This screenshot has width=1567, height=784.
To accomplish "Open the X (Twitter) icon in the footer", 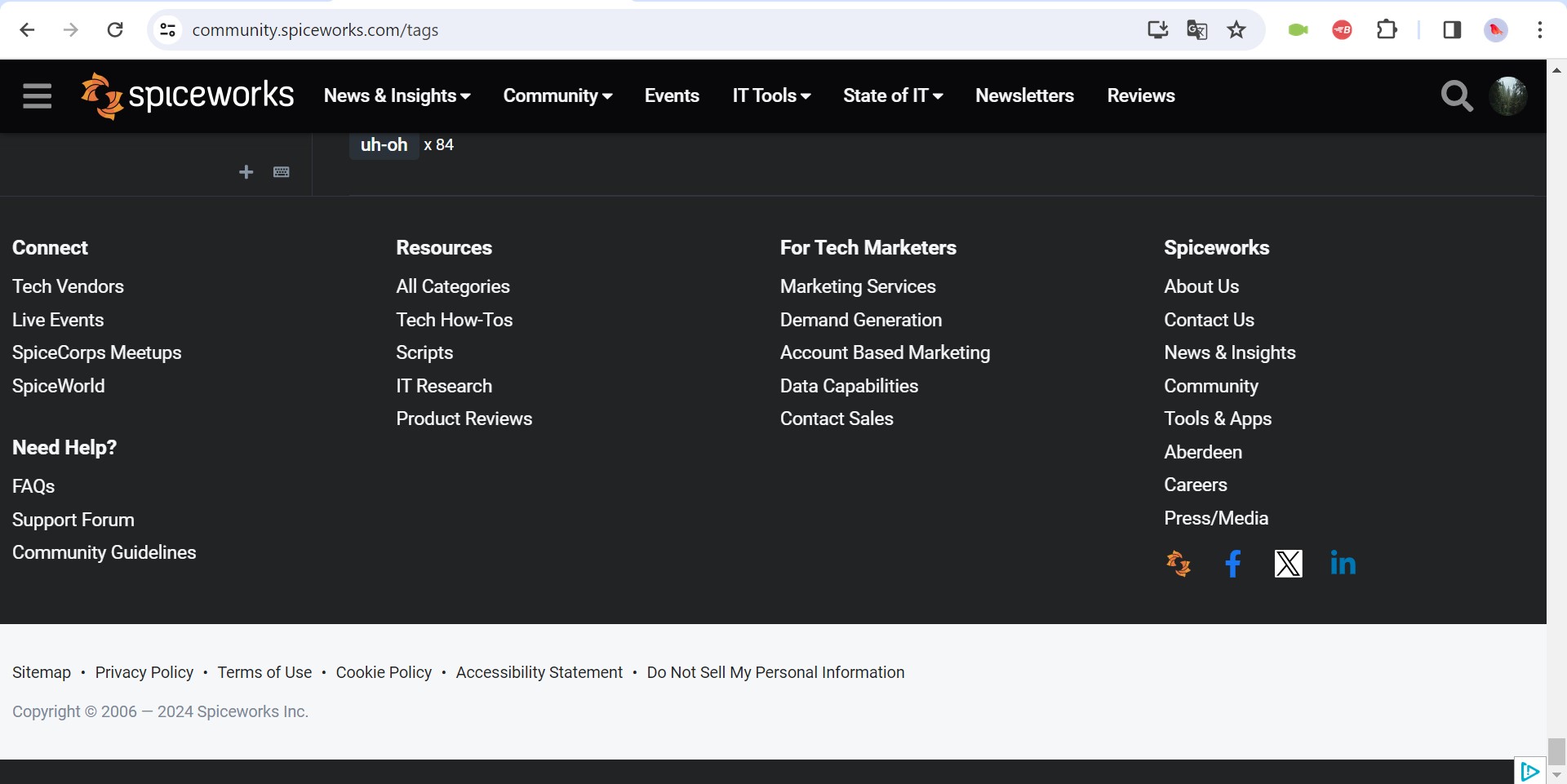I will point(1288,564).
